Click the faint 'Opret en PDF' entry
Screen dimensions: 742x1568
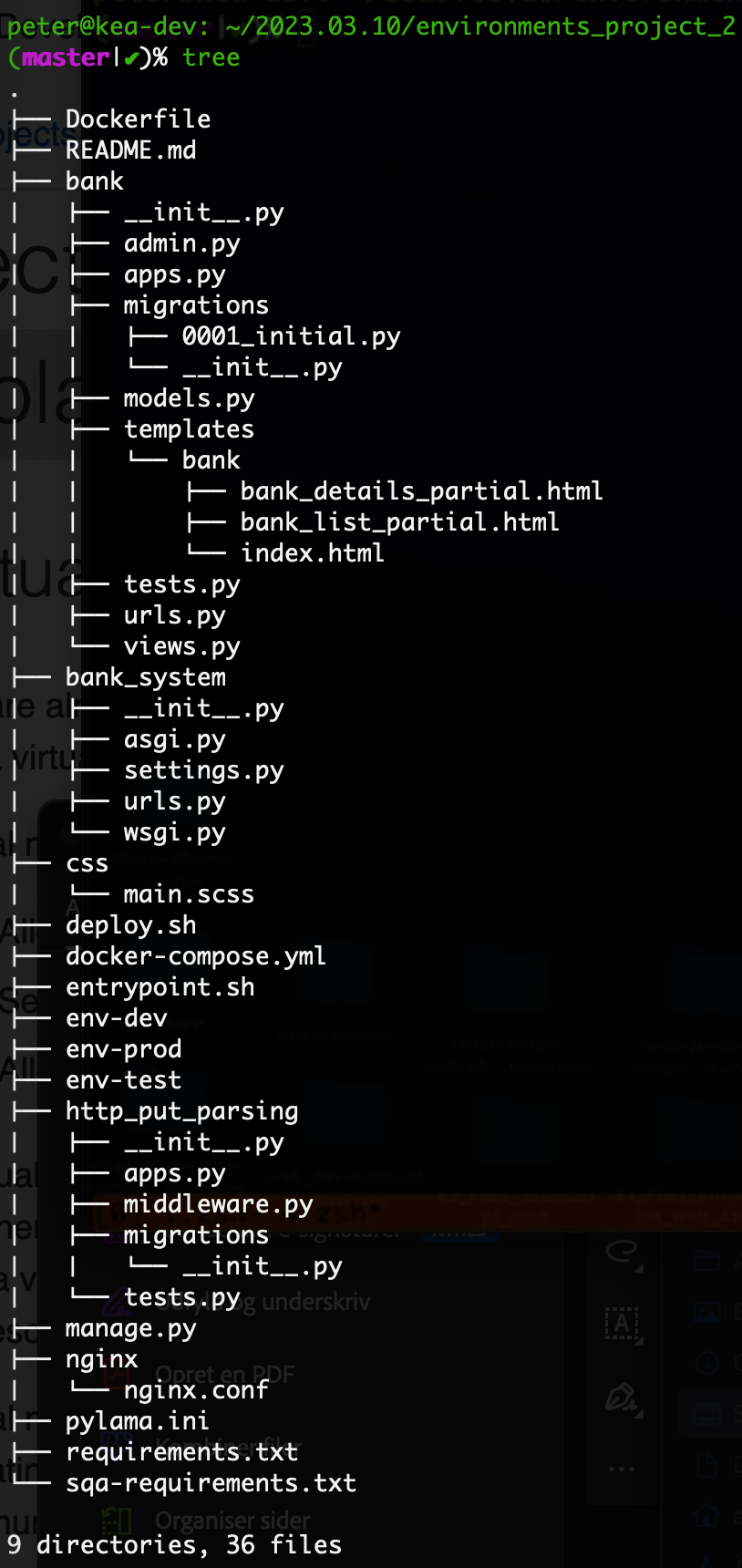click(224, 1374)
